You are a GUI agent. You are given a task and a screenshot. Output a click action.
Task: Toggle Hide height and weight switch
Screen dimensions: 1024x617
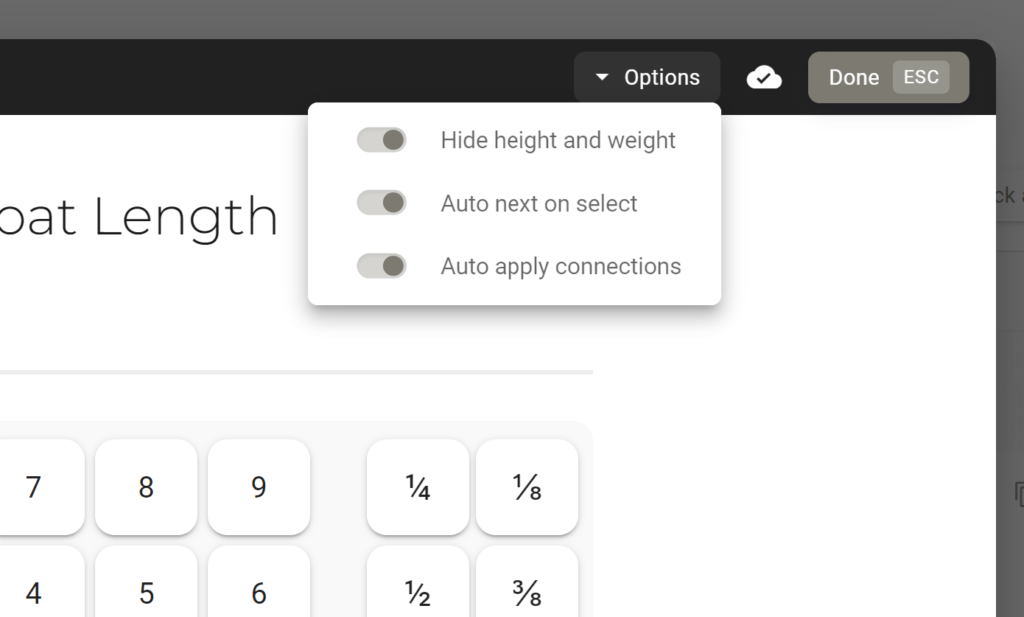click(x=381, y=140)
